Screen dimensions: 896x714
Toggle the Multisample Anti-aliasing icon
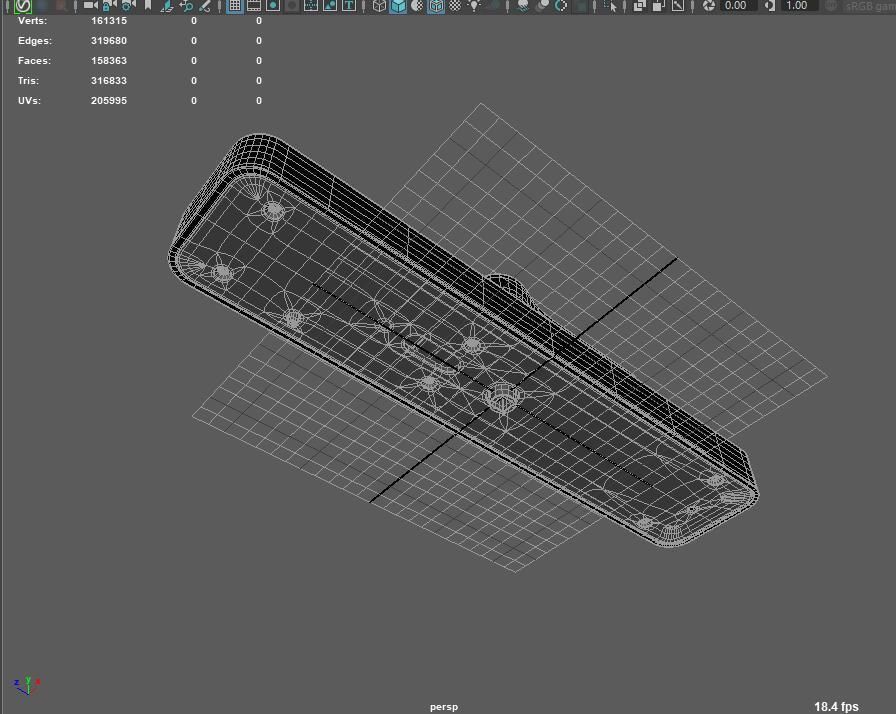point(561,6)
